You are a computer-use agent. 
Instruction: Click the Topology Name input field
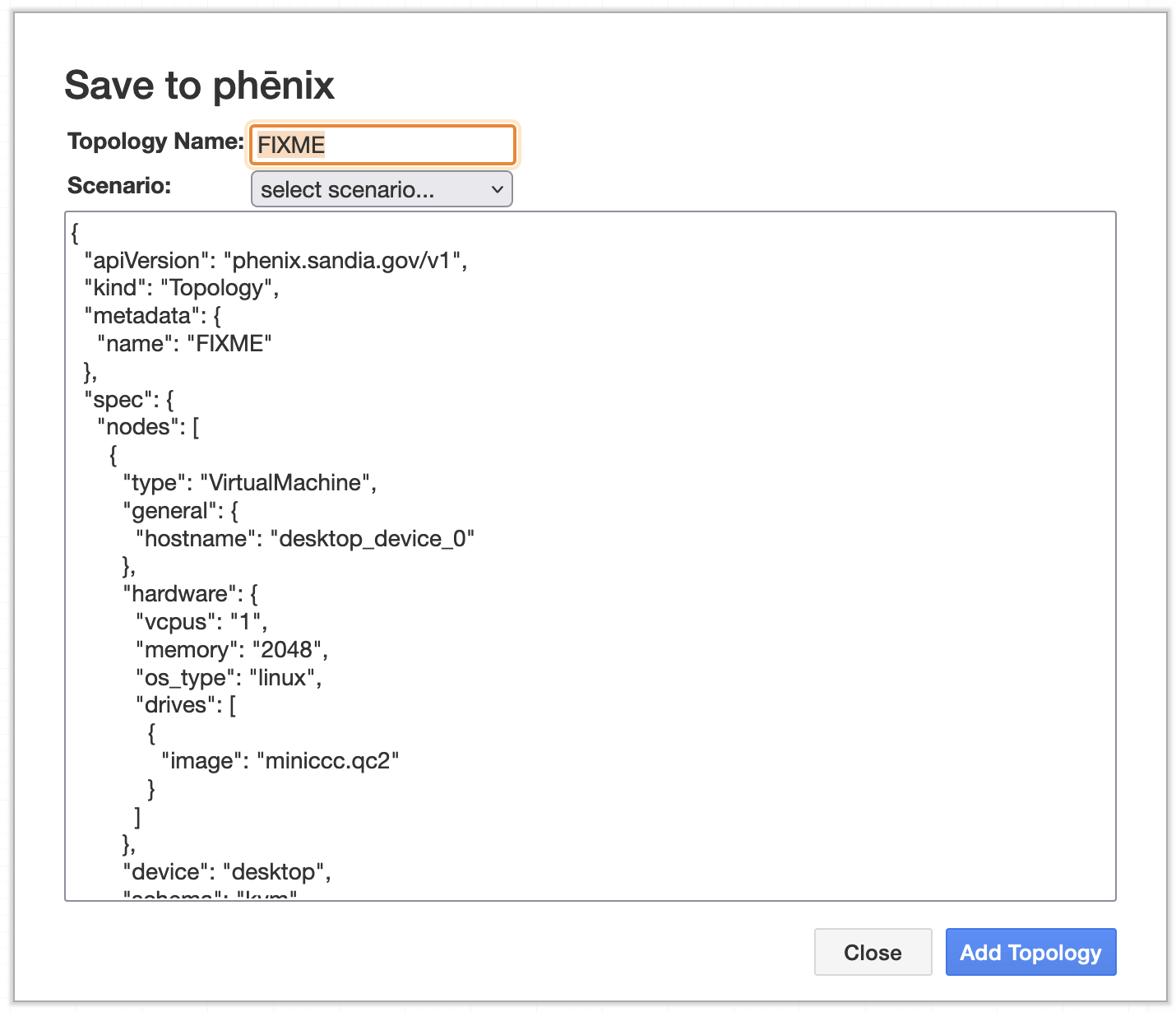382,145
